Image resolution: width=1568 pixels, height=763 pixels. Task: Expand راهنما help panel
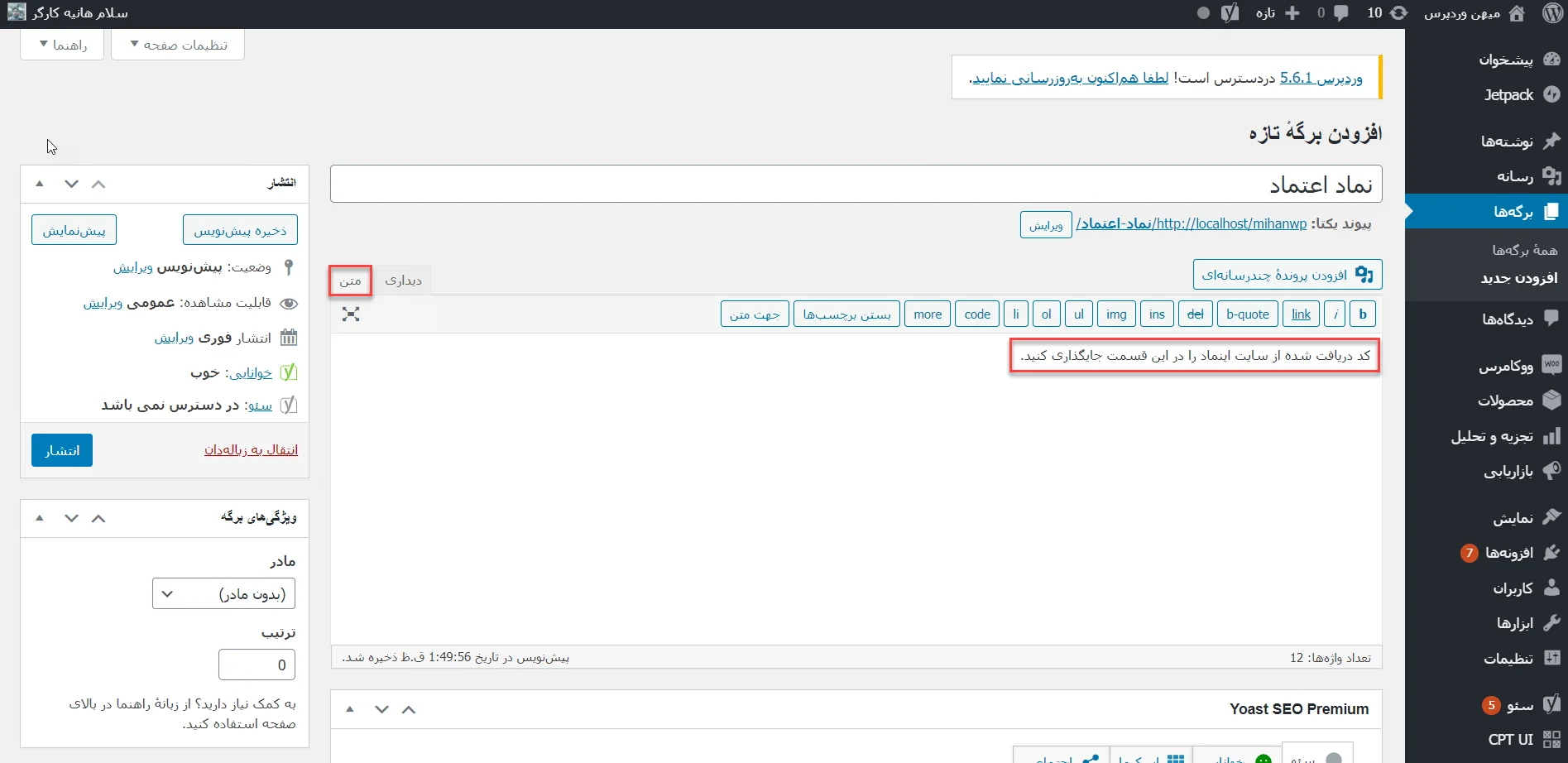tap(63, 45)
